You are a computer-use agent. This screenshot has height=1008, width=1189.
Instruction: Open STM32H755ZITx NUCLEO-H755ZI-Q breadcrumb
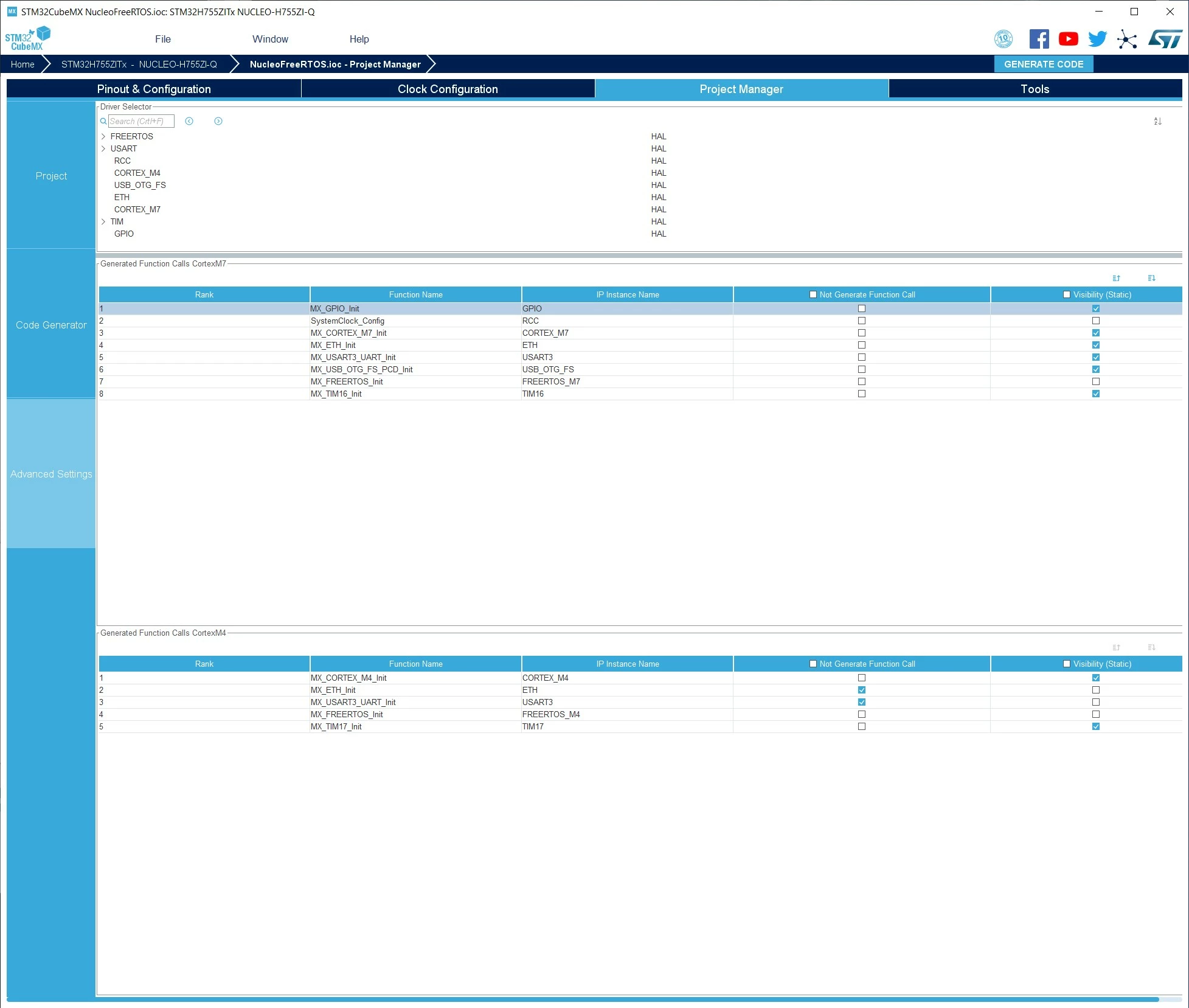click(139, 64)
